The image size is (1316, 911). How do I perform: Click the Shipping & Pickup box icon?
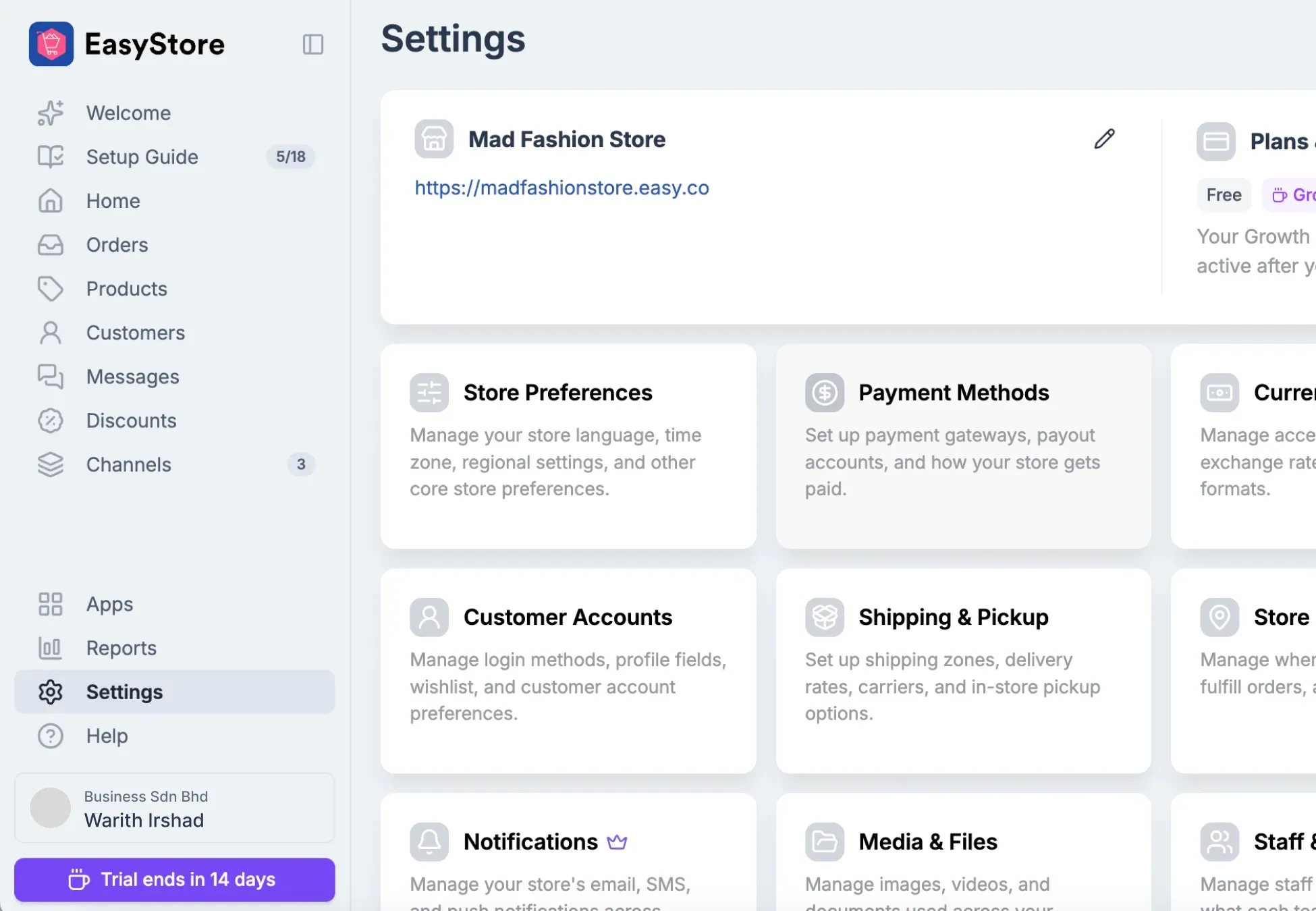coord(825,617)
